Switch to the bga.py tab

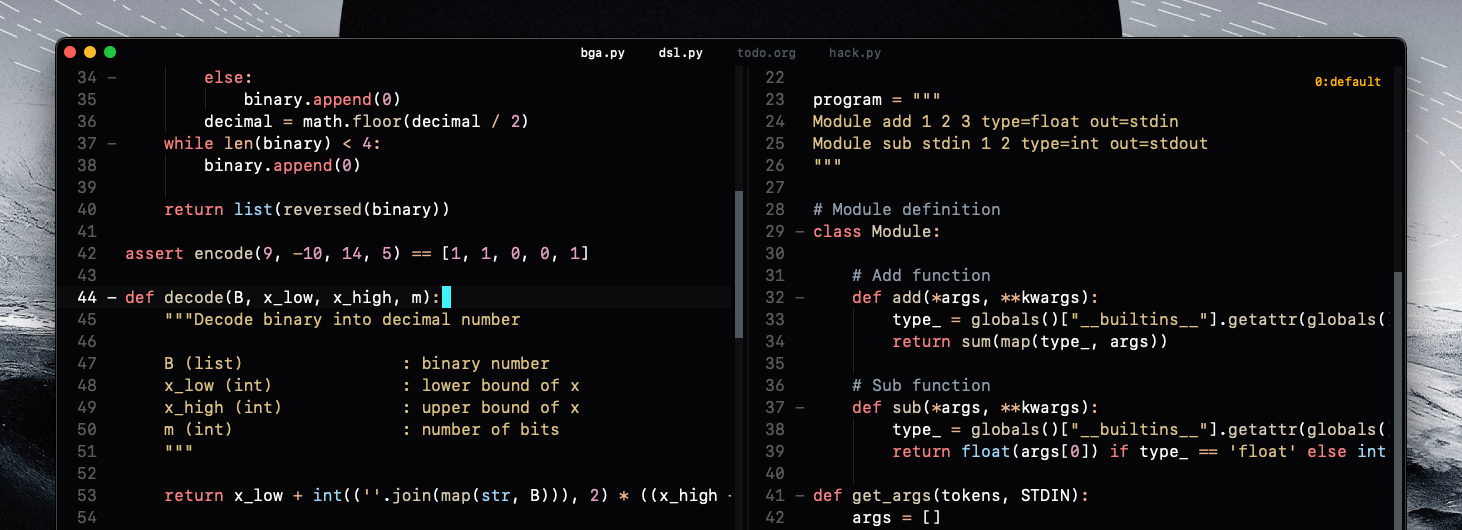602,53
